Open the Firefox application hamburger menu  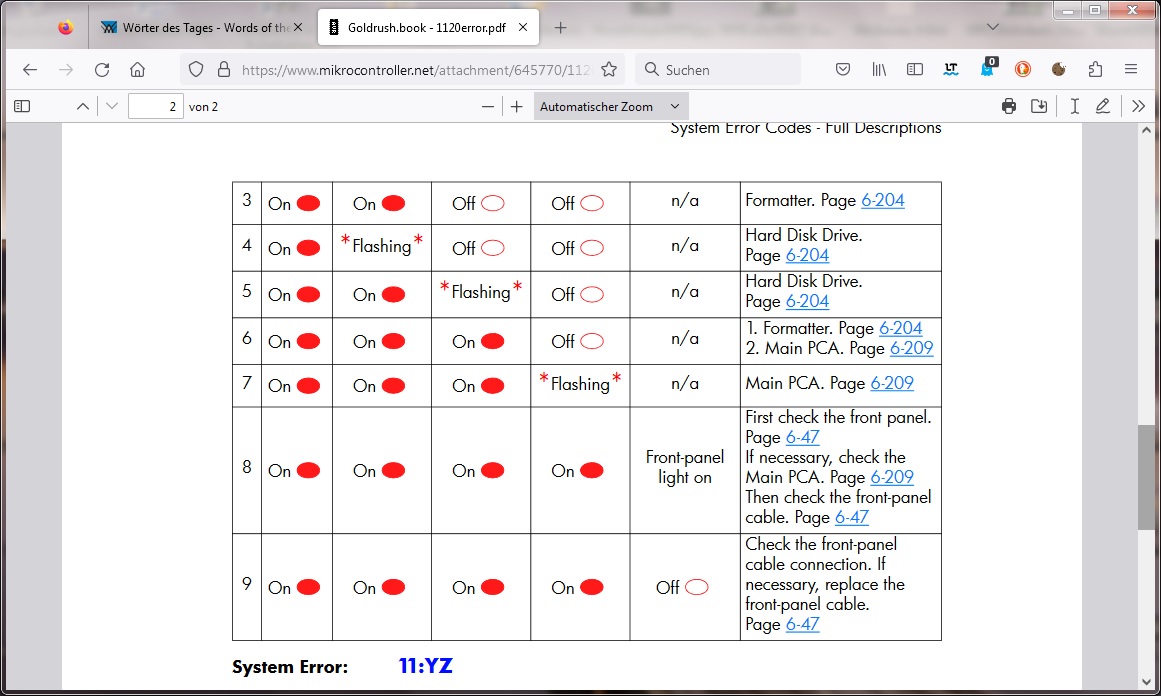(x=1131, y=70)
